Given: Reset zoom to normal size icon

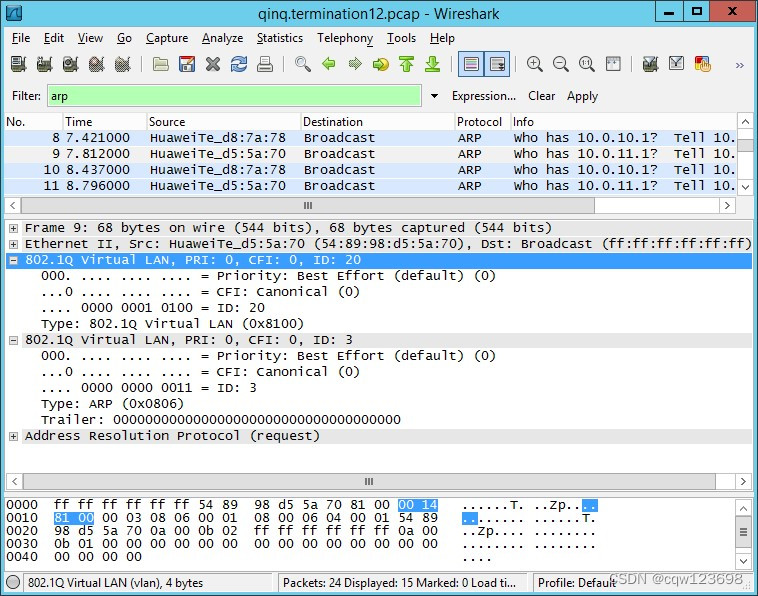Looking at the screenshot, I should coord(587,64).
